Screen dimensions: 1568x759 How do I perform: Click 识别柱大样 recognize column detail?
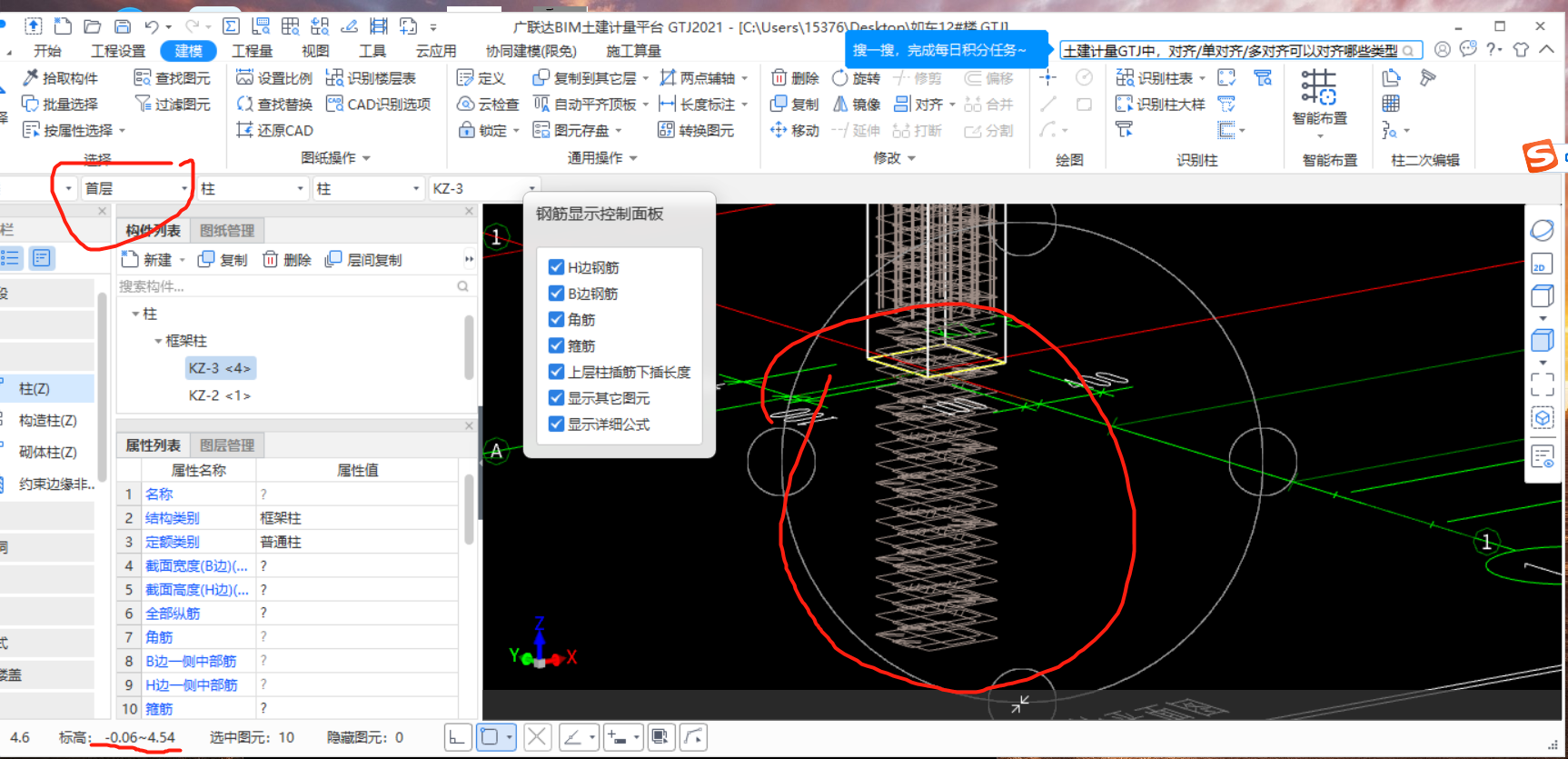(x=1160, y=105)
